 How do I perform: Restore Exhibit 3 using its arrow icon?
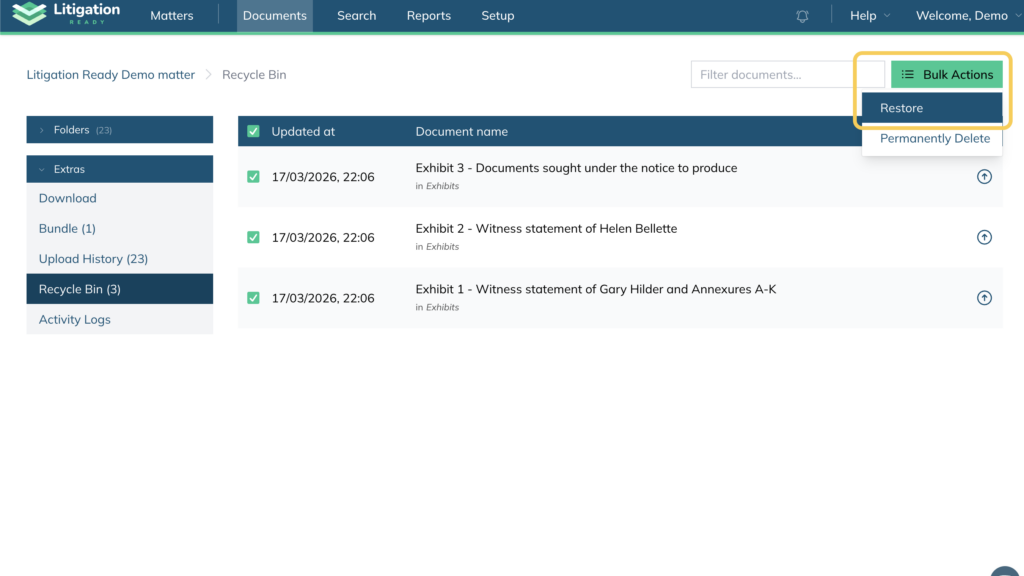(984, 177)
